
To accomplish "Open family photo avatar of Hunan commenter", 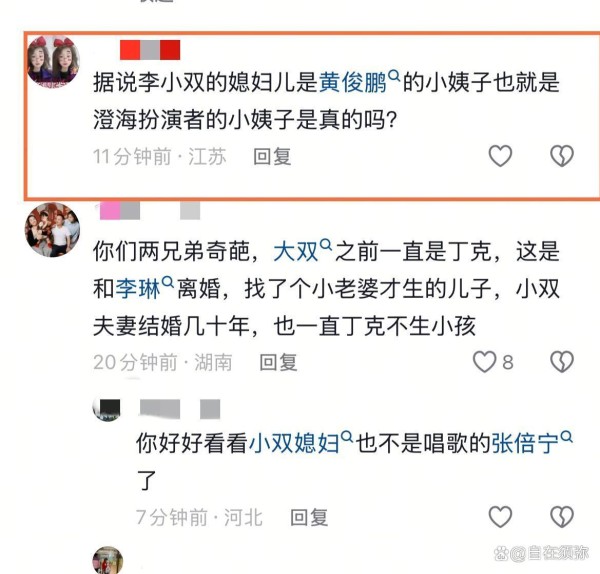I will pyautogui.click(x=52, y=230).
